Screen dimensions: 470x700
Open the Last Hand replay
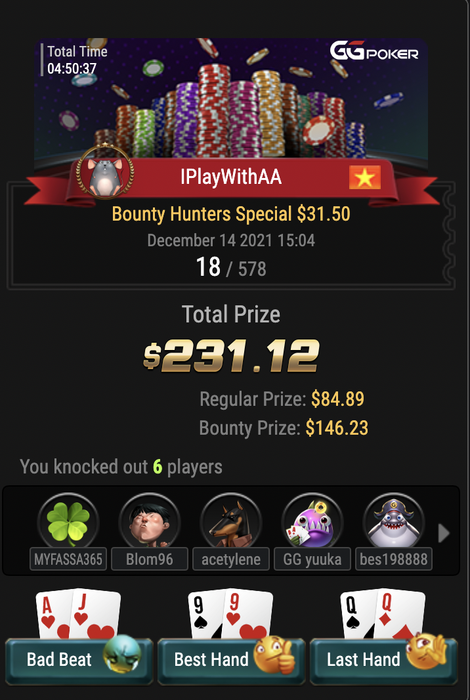[383, 659]
